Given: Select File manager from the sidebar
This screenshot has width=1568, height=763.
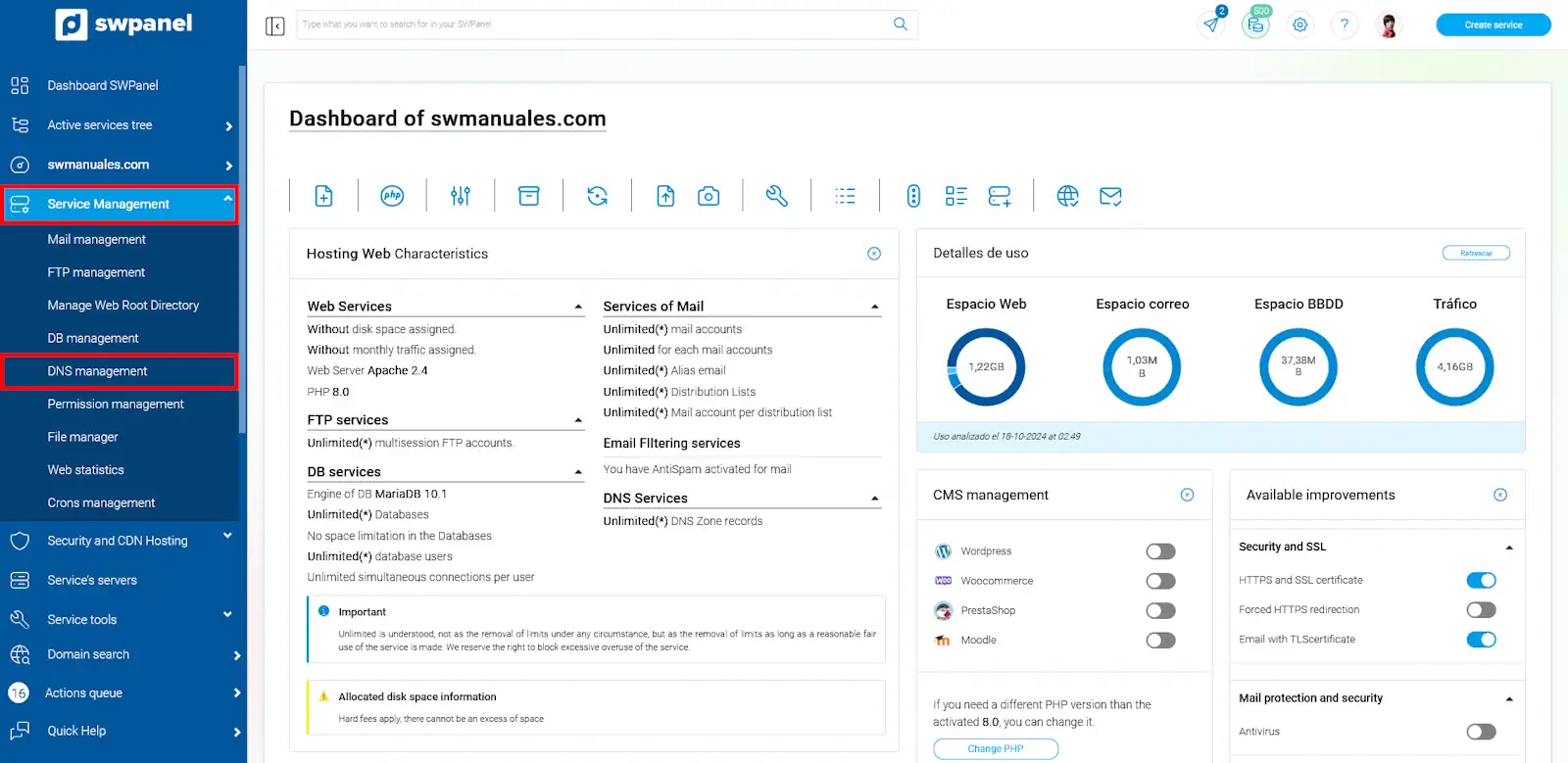Looking at the screenshot, I should pyautogui.click(x=82, y=437).
